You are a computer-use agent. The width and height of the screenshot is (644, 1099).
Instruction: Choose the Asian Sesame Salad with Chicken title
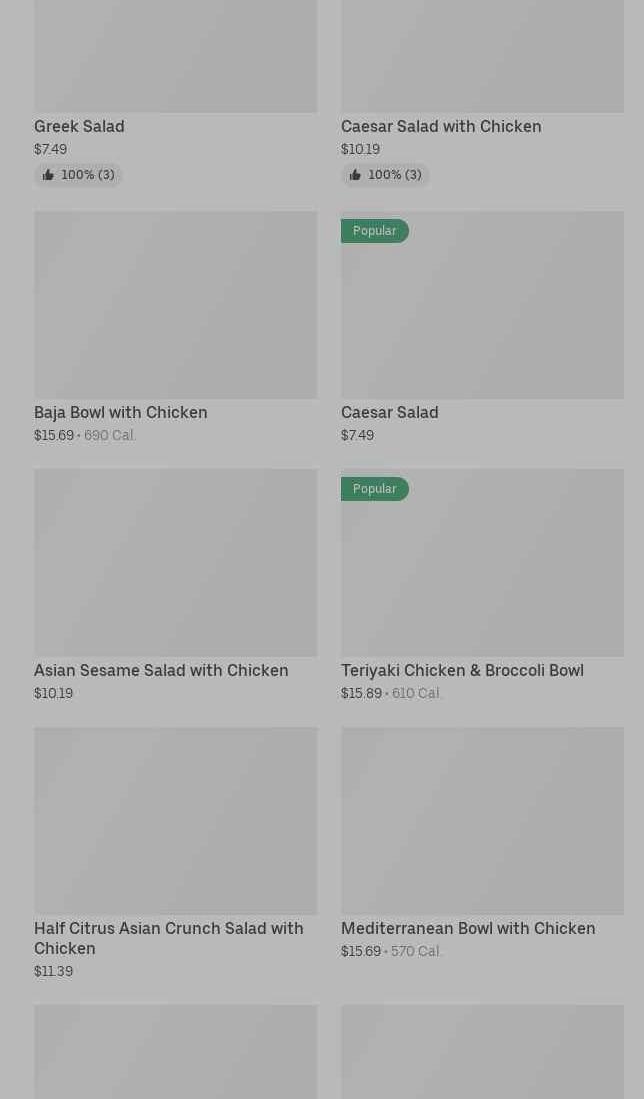click(161, 670)
